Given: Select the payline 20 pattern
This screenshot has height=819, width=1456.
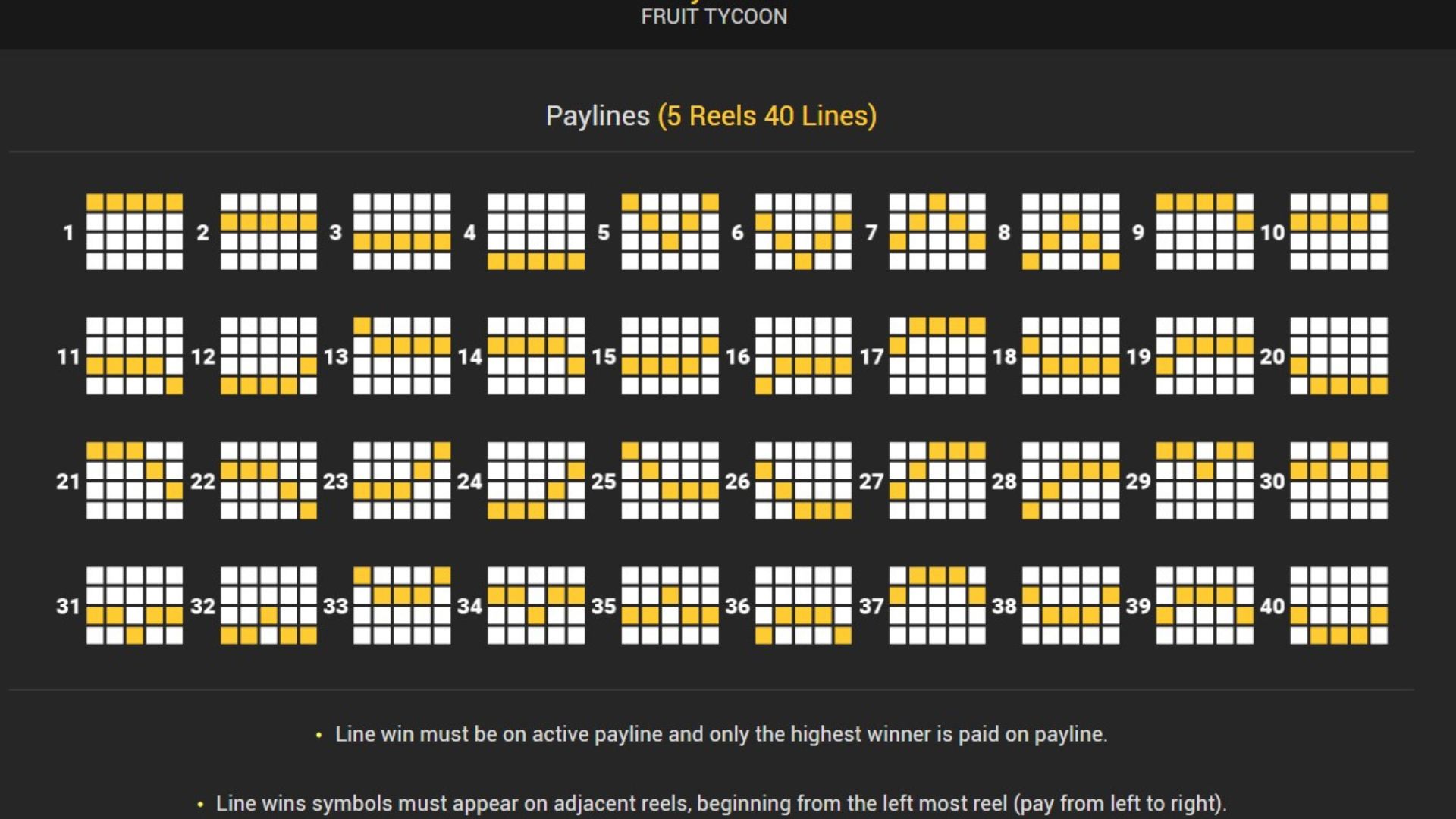Looking at the screenshot, I should pyautogui.click(x=1338, y=356).
